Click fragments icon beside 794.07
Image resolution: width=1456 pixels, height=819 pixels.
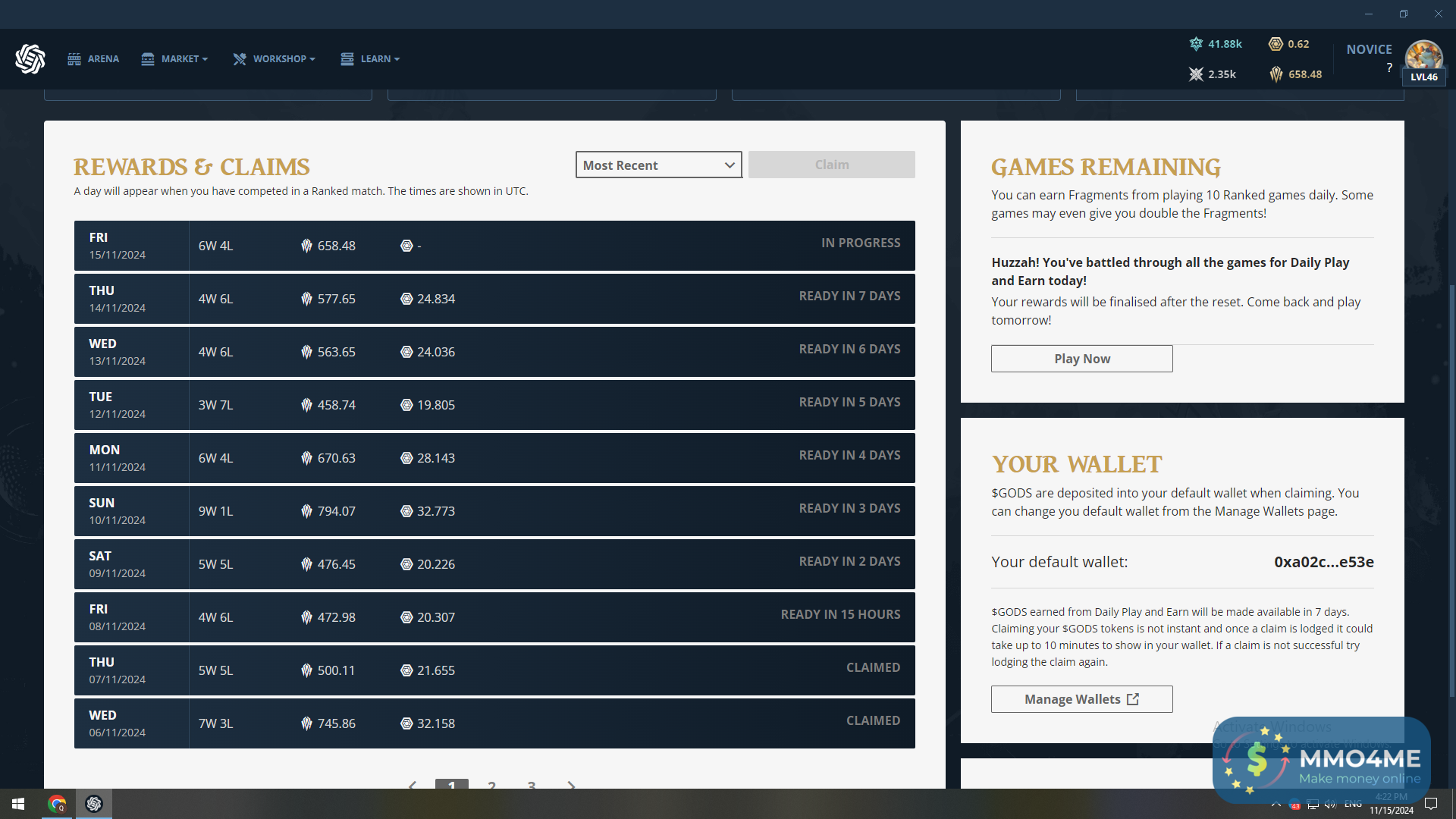306,511
